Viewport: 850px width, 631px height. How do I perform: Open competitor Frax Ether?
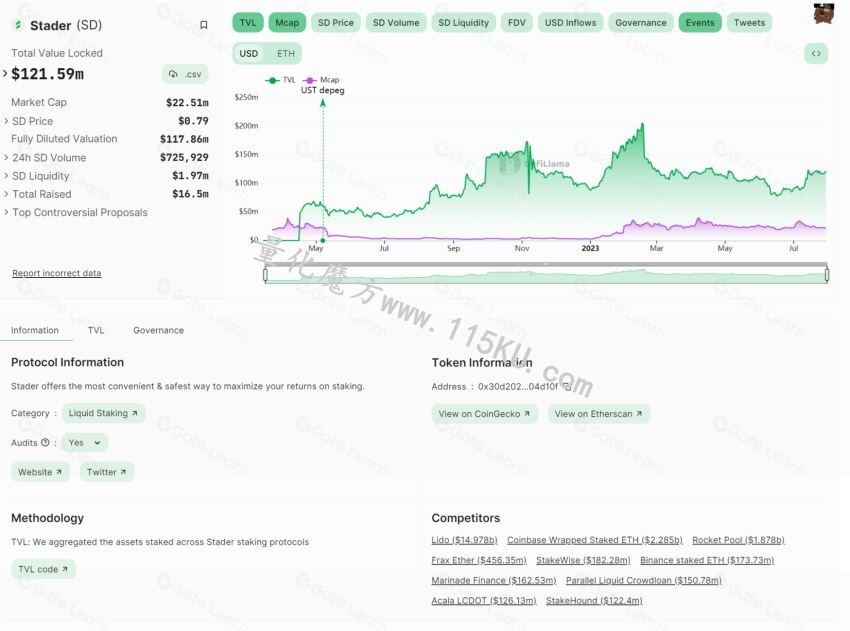tap(479, 560)
